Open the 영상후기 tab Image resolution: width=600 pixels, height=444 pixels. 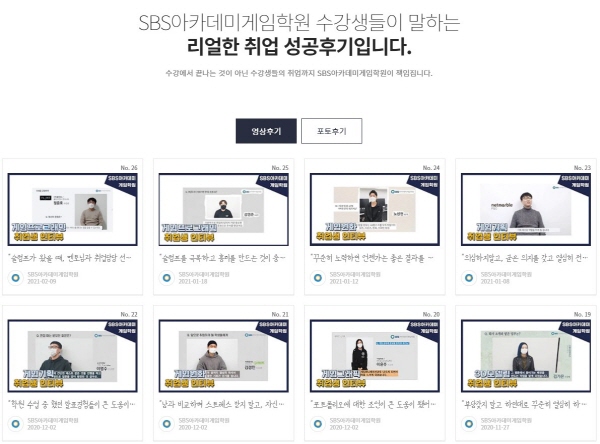tap(266, 131)
